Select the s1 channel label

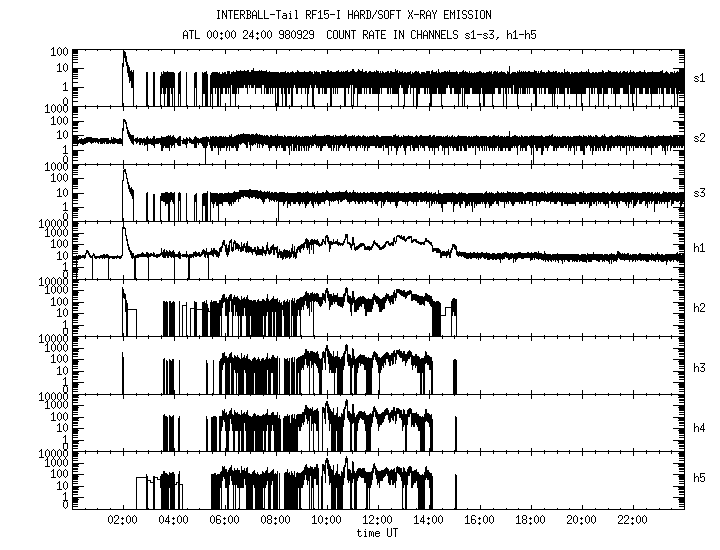(x=699, y=78)
